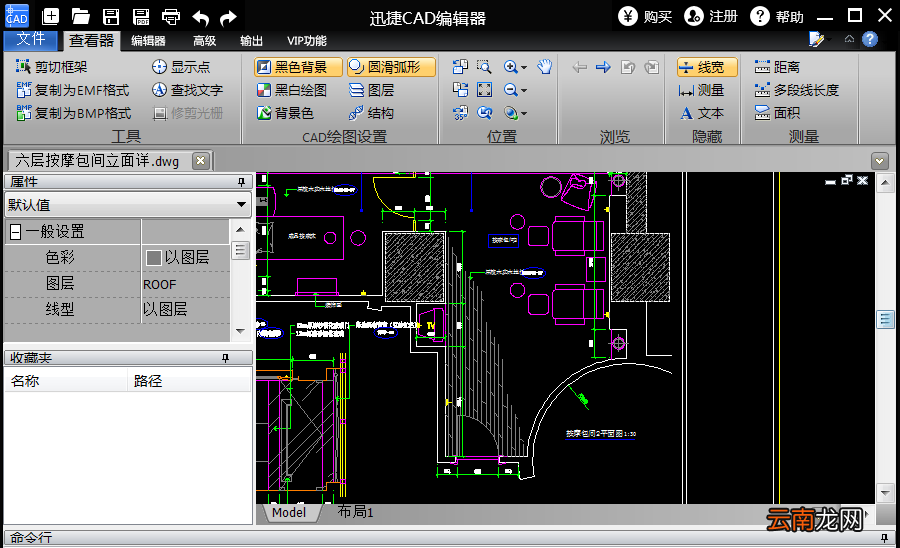Close the 六层按摩包间立面详.dwg tab

[x=200, y=161]
